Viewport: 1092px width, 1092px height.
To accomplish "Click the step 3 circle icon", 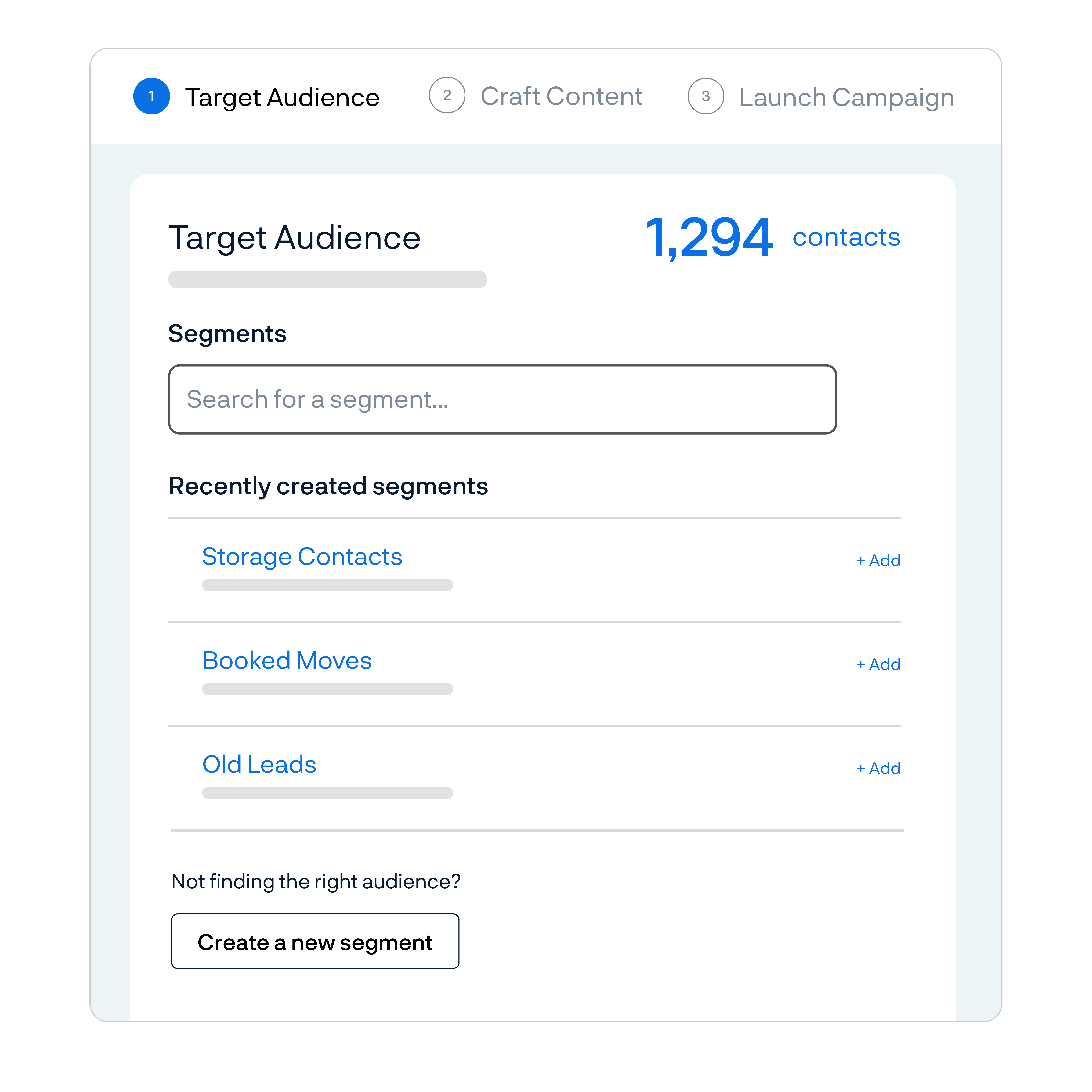I will [706, 96].
